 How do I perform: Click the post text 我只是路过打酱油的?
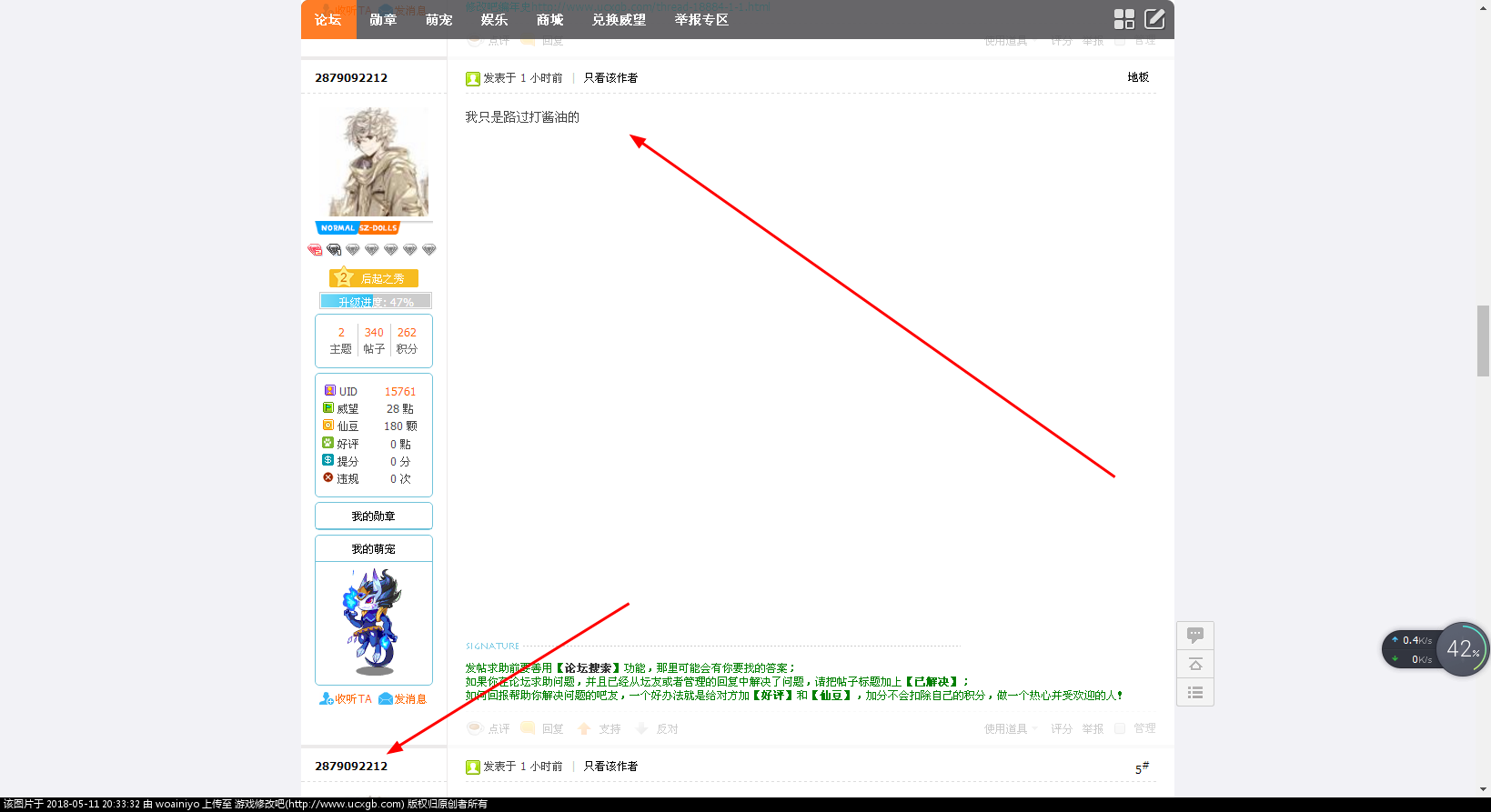click(522, 117)
